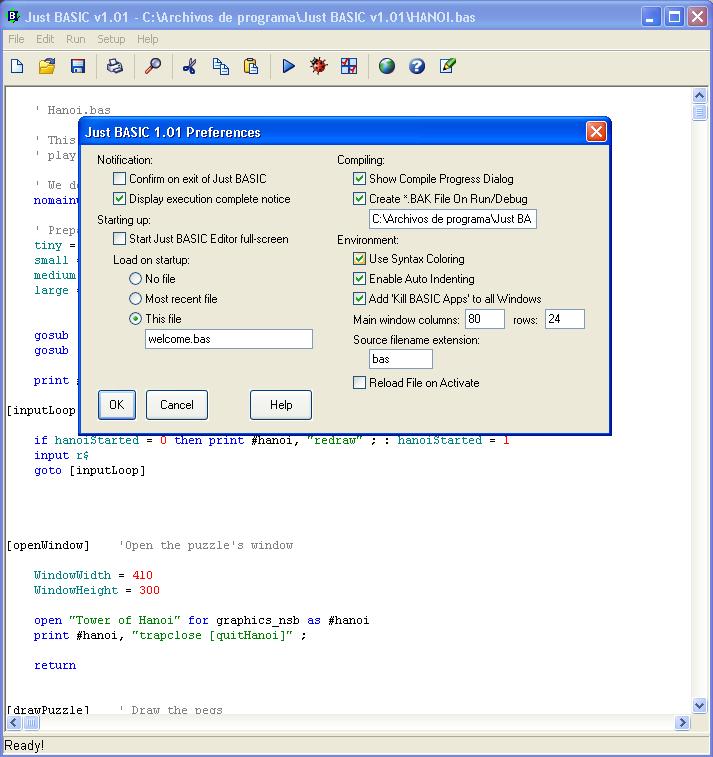Screen dimensions: 713x757
Task: Enable Start Just BASIC Editor full-screen
Action: [119, 238]
